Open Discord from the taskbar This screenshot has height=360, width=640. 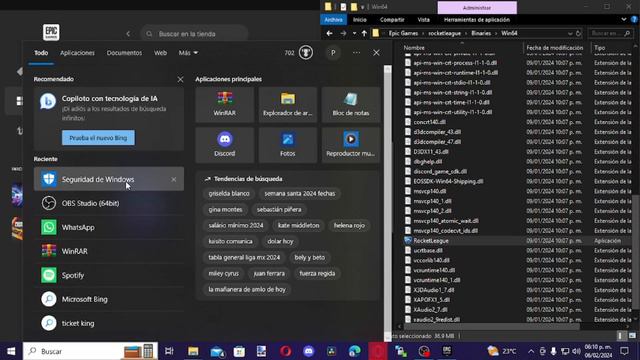click(309, 351)
